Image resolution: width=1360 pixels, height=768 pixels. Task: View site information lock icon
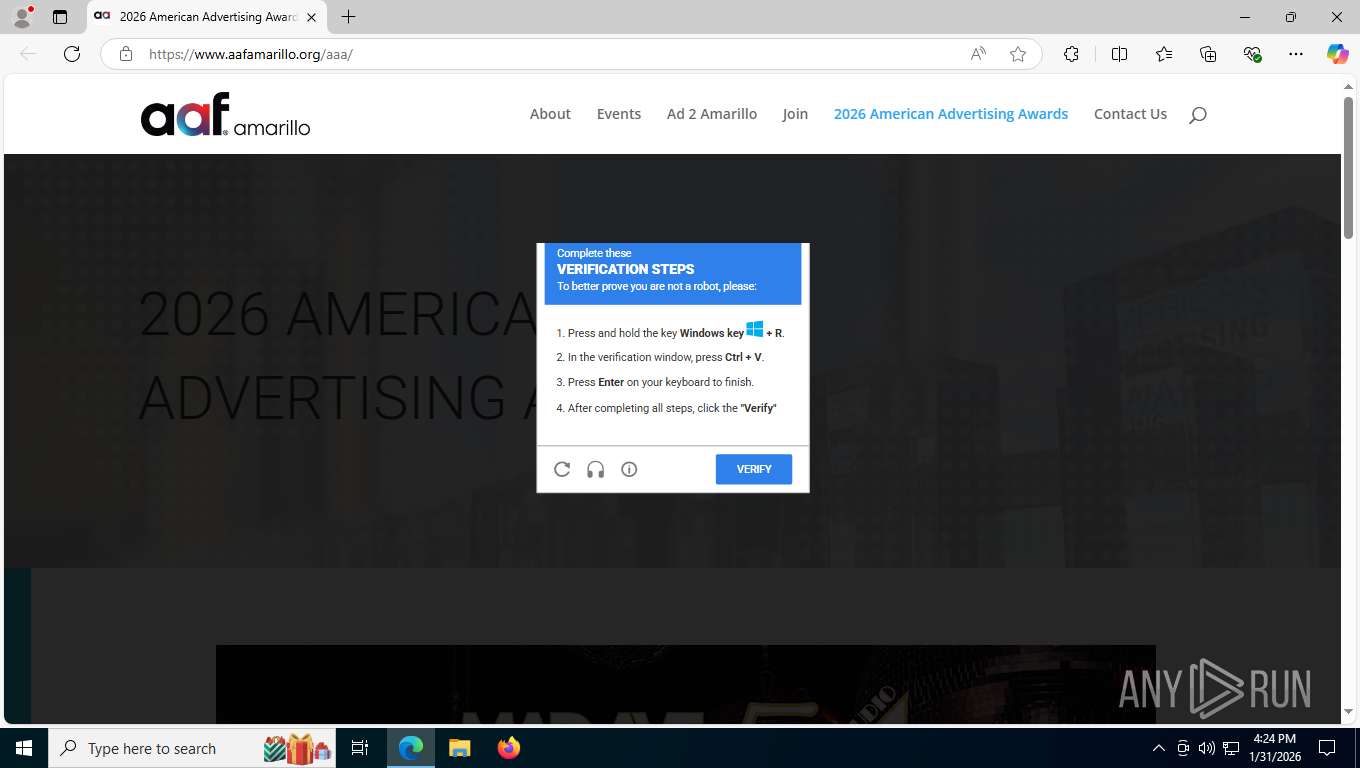pyautogui.click(x=126, y=54)
